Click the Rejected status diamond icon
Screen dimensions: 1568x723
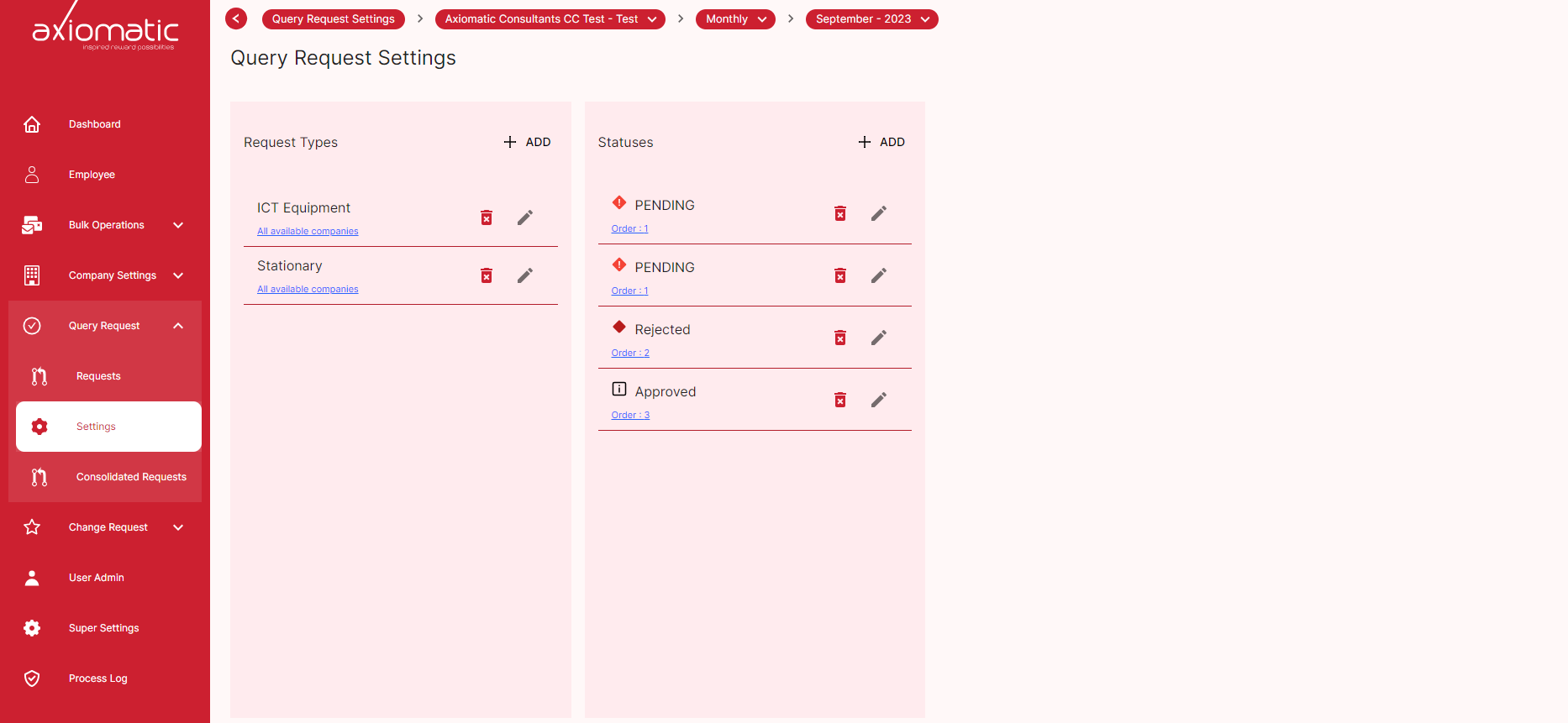tap(619, 327)
